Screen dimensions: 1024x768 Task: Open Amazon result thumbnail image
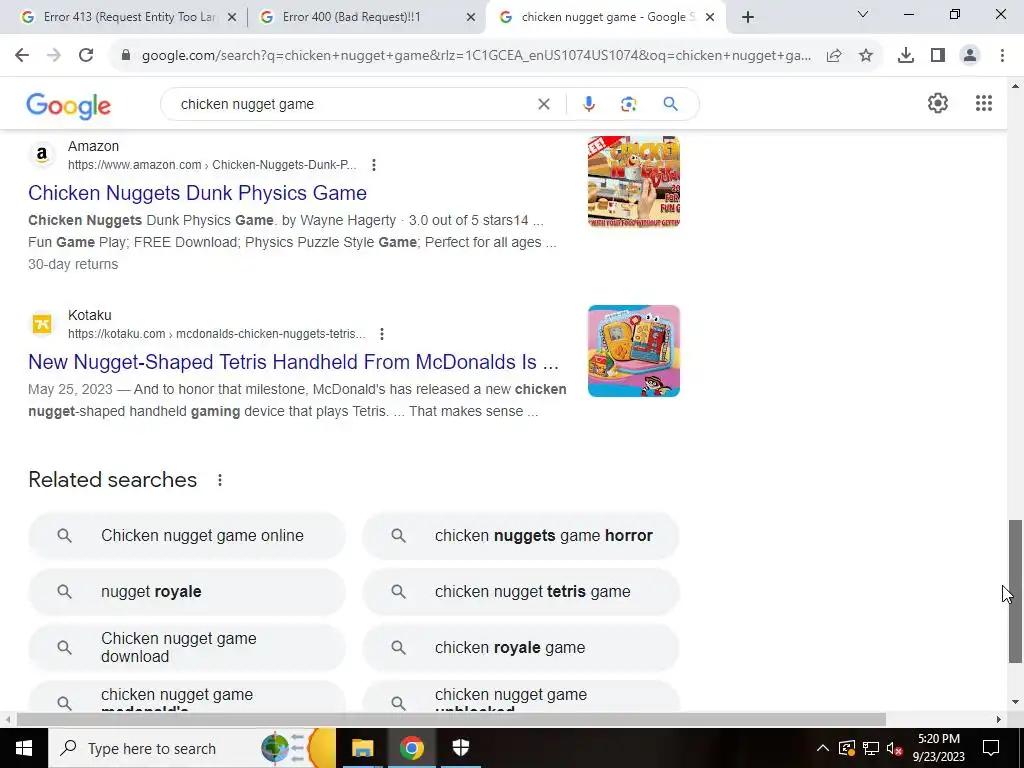pos(633,182)
